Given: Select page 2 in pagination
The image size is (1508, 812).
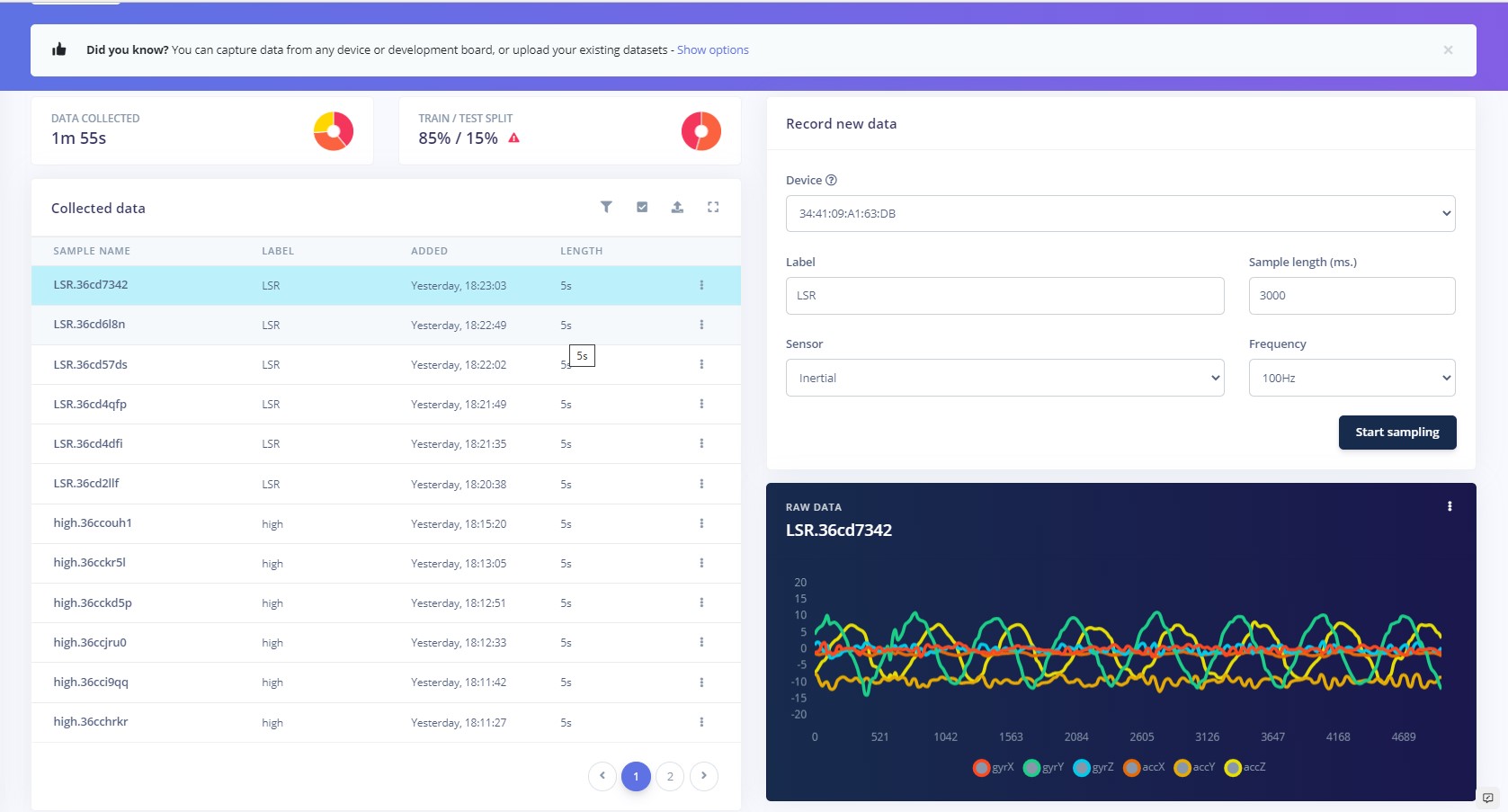Looking at the screenshot, I should 670,776.
